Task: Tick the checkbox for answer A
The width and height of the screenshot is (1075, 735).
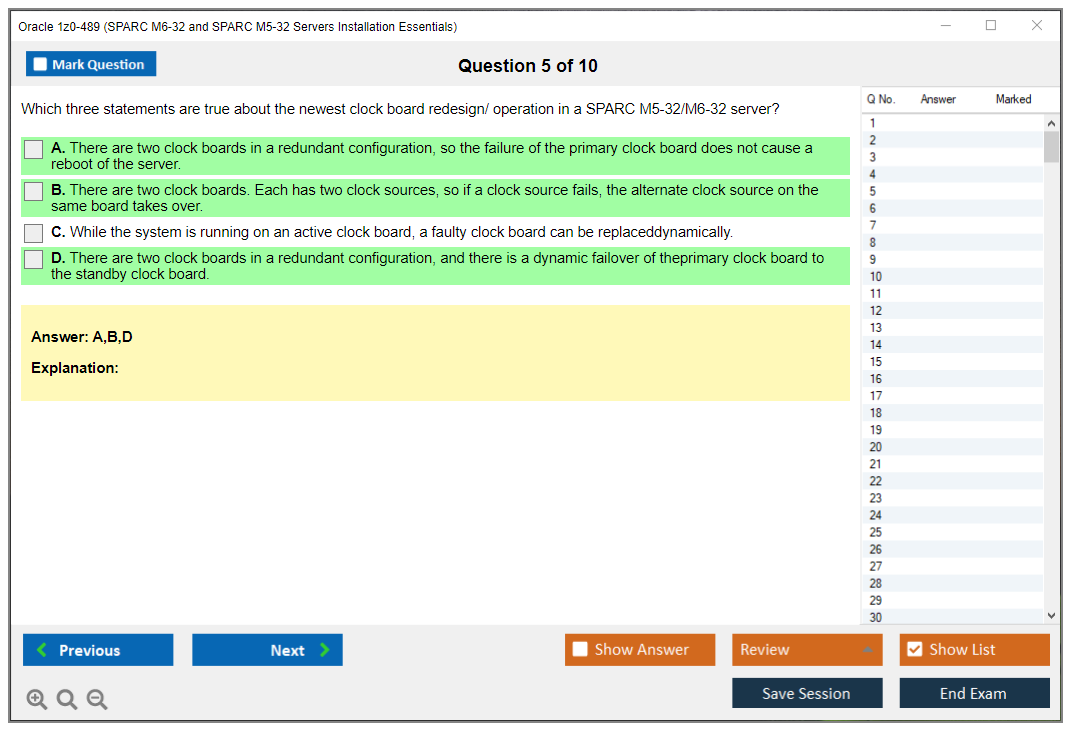Action: point(34,149)
